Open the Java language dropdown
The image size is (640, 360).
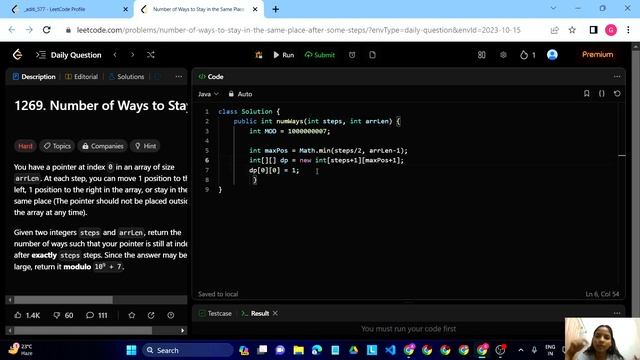pos(209,94)
